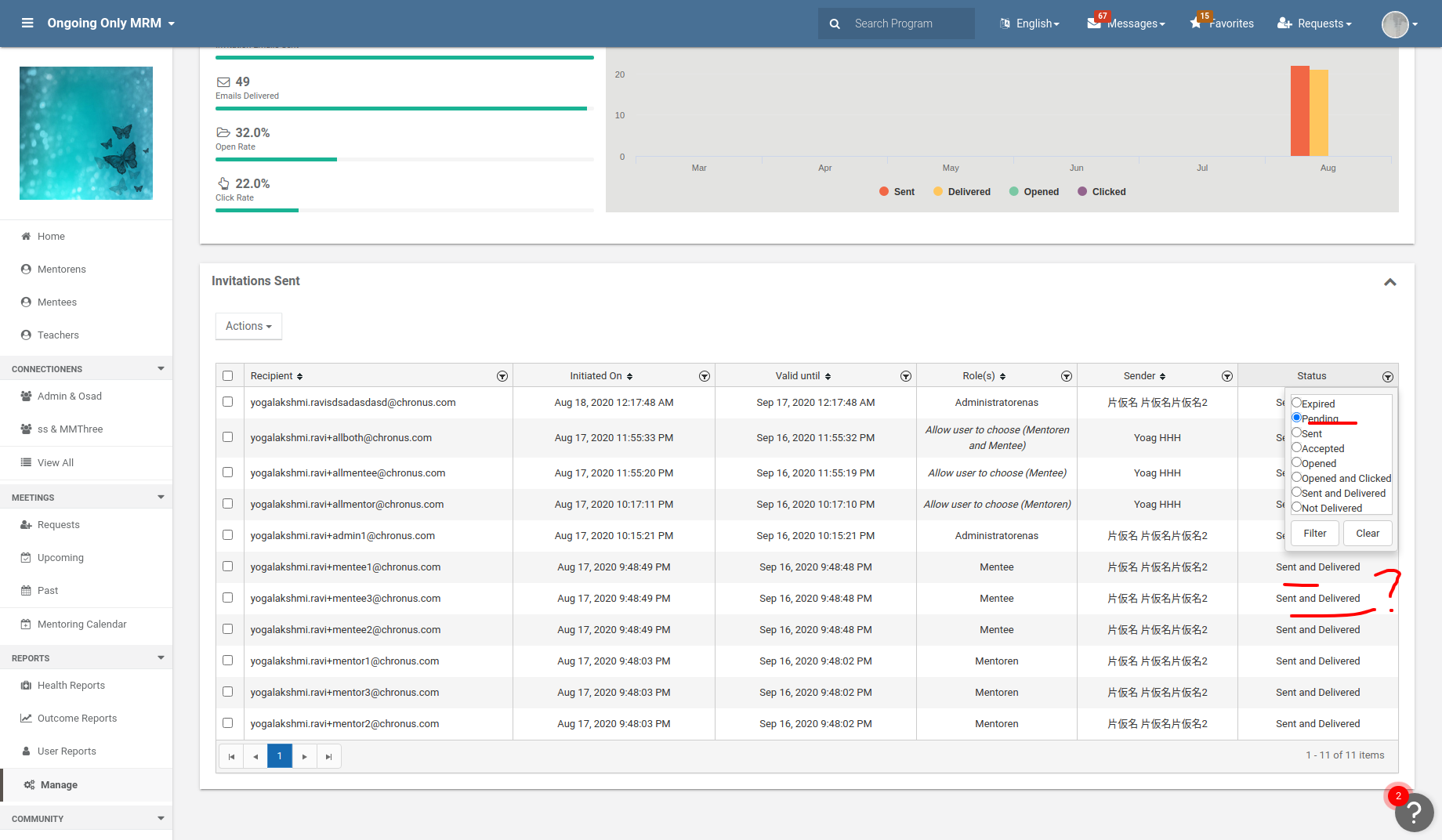Open Favorites star icon
1442x840 pixels.
pos(1196,24)
